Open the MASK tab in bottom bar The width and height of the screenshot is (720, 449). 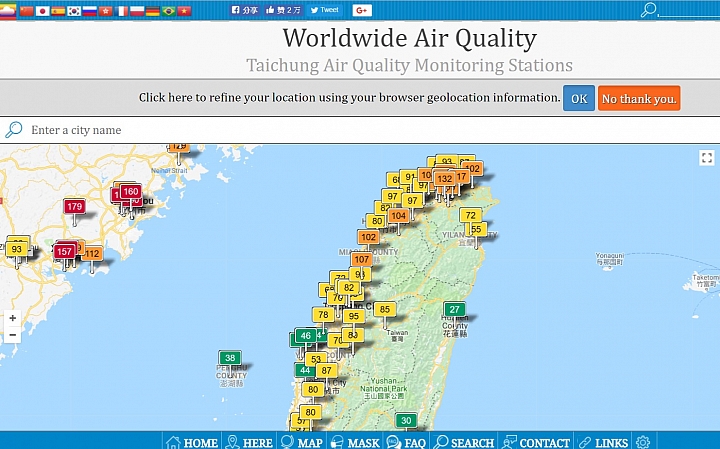click(355, 442)
